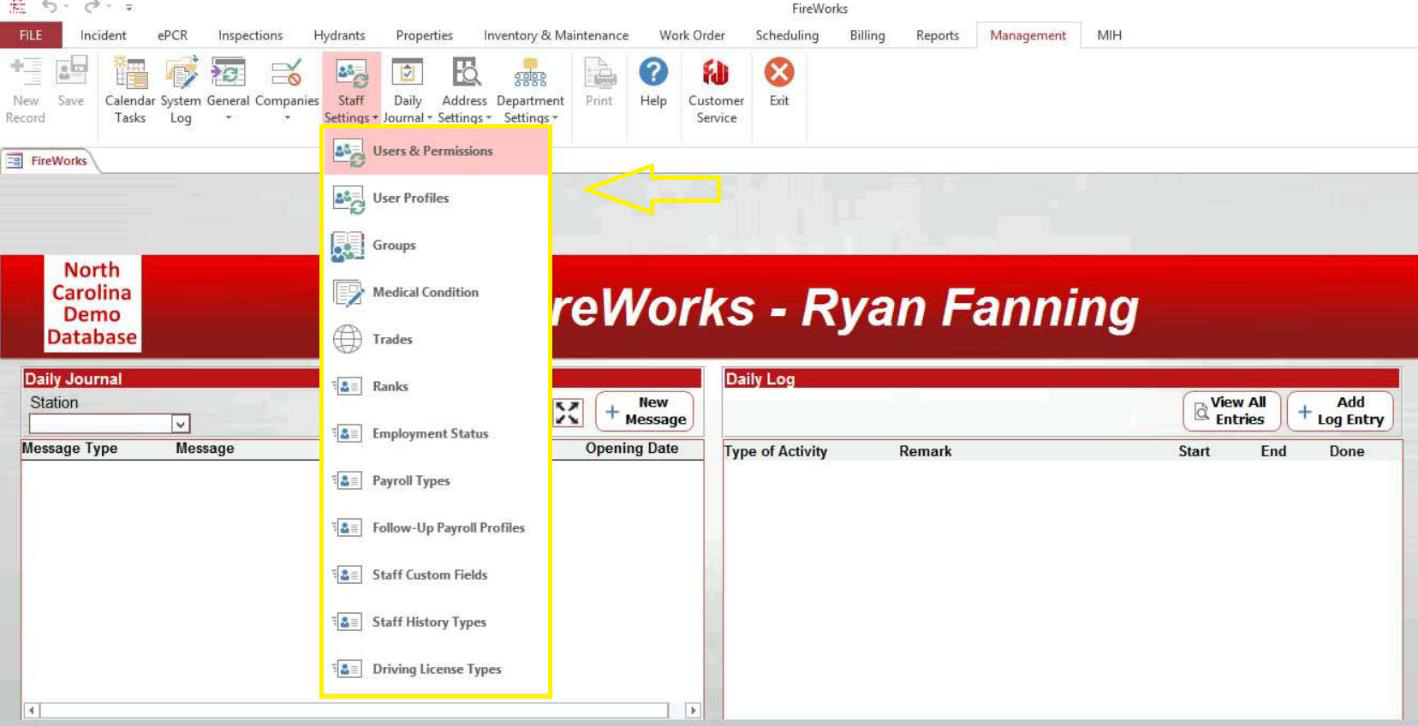Choose Staff Custom Fields
The image size is (1418, 726).
coord(436,575)
